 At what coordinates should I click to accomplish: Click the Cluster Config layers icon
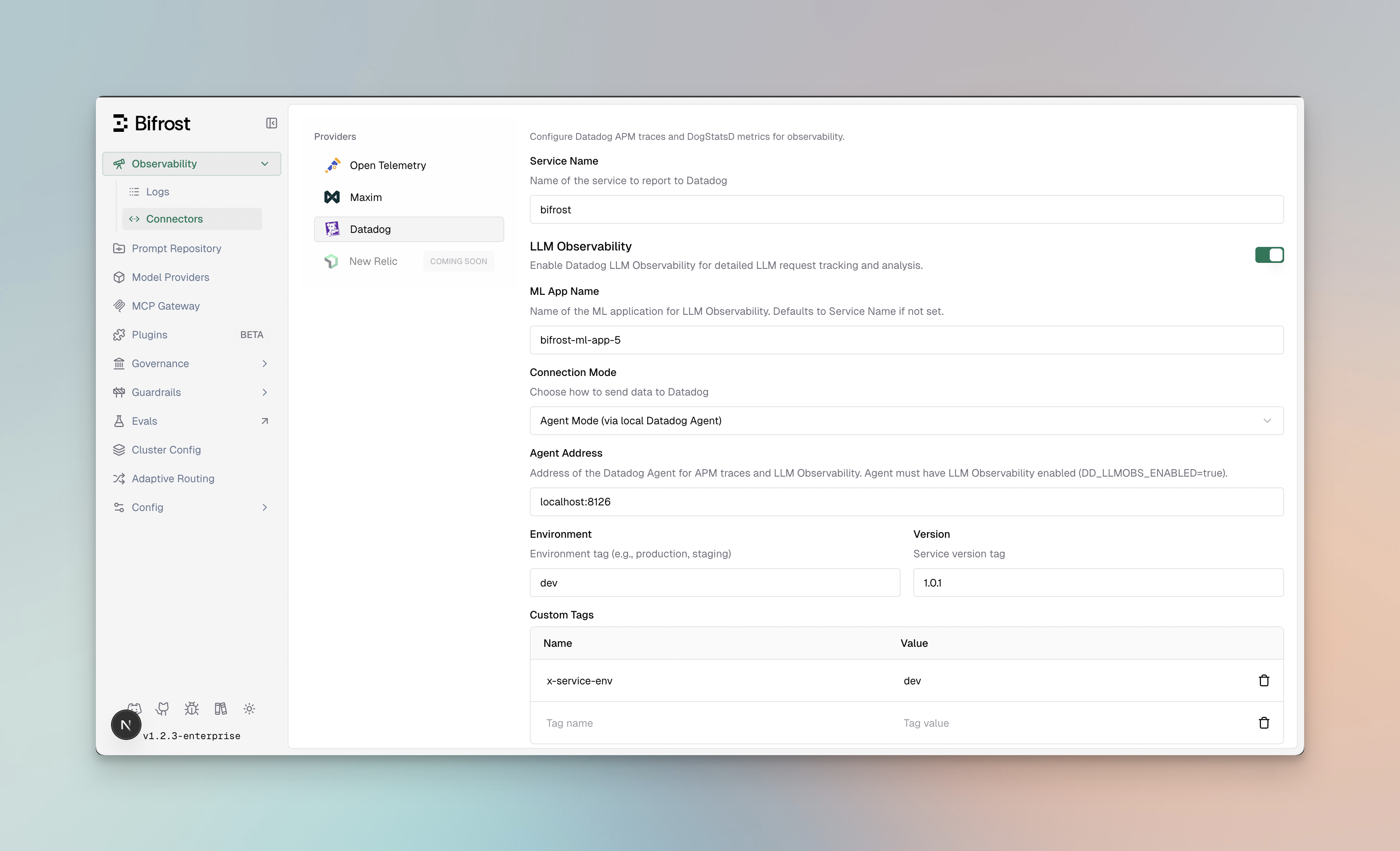point(119,450)
